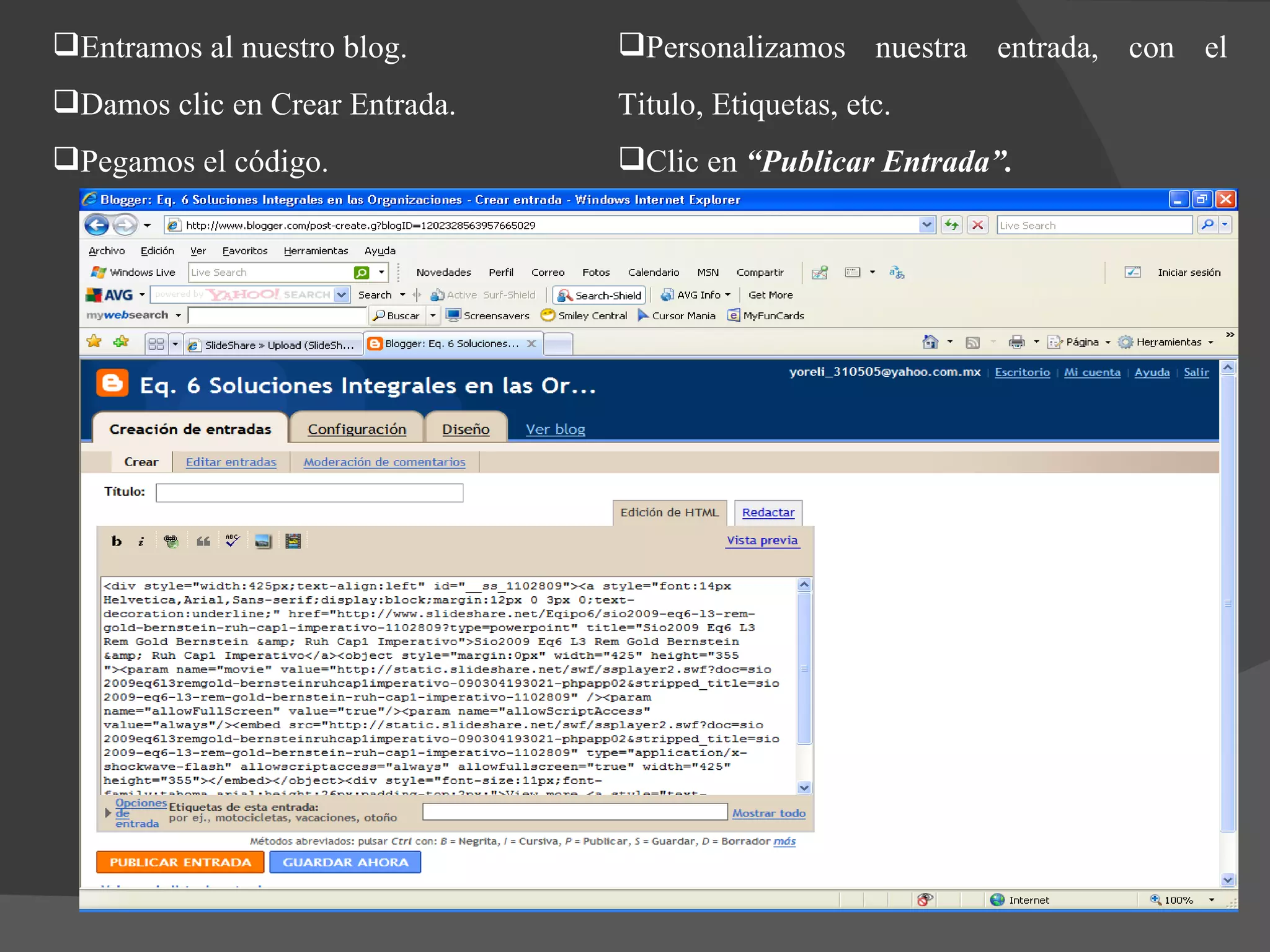Click the add image editor icon

[263, 541]
